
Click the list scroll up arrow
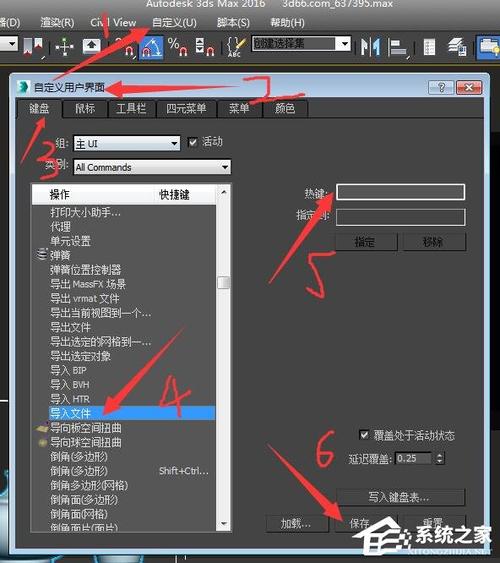(224, 192)
